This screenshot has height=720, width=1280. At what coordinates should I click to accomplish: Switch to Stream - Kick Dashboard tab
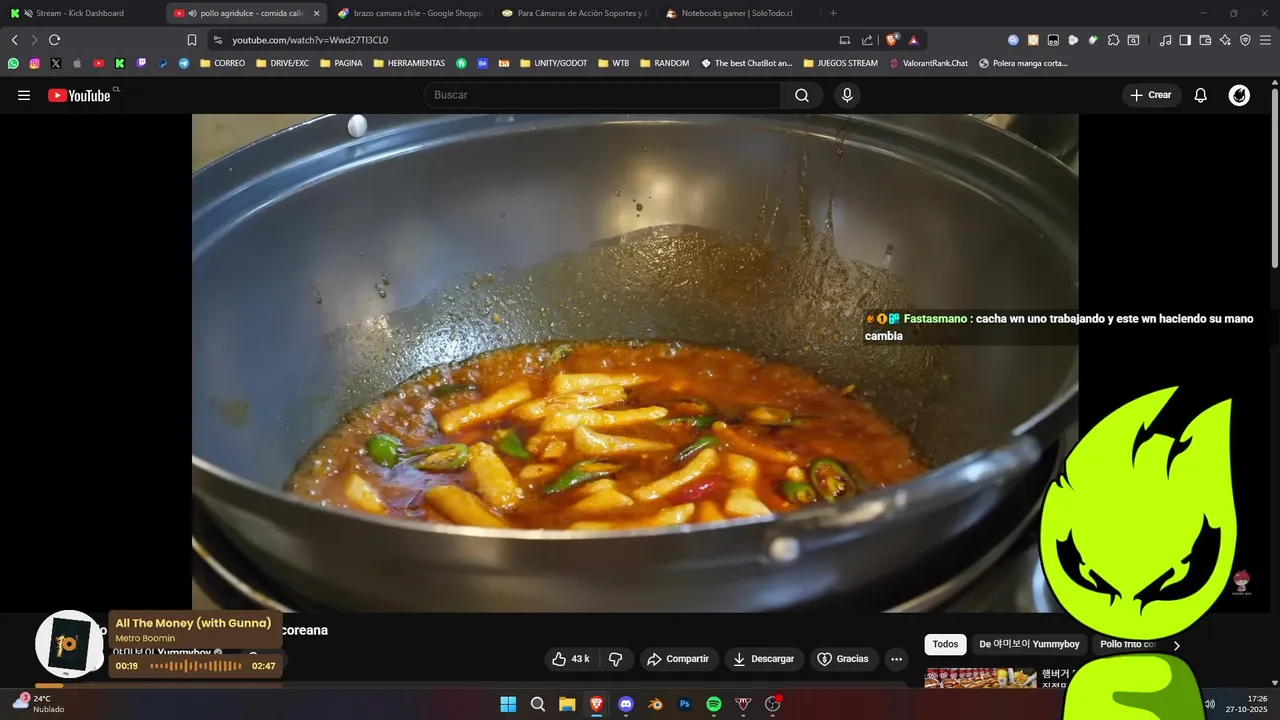[x=82, y=13]
